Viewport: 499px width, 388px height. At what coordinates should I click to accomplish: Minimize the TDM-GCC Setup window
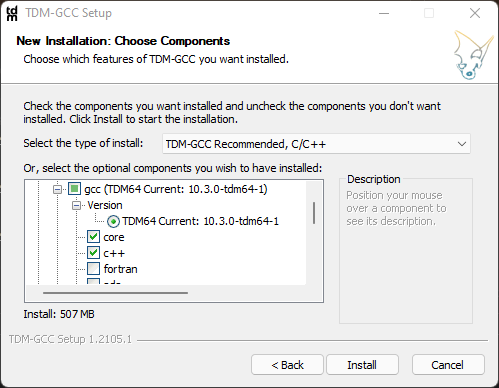pos(384,13)
